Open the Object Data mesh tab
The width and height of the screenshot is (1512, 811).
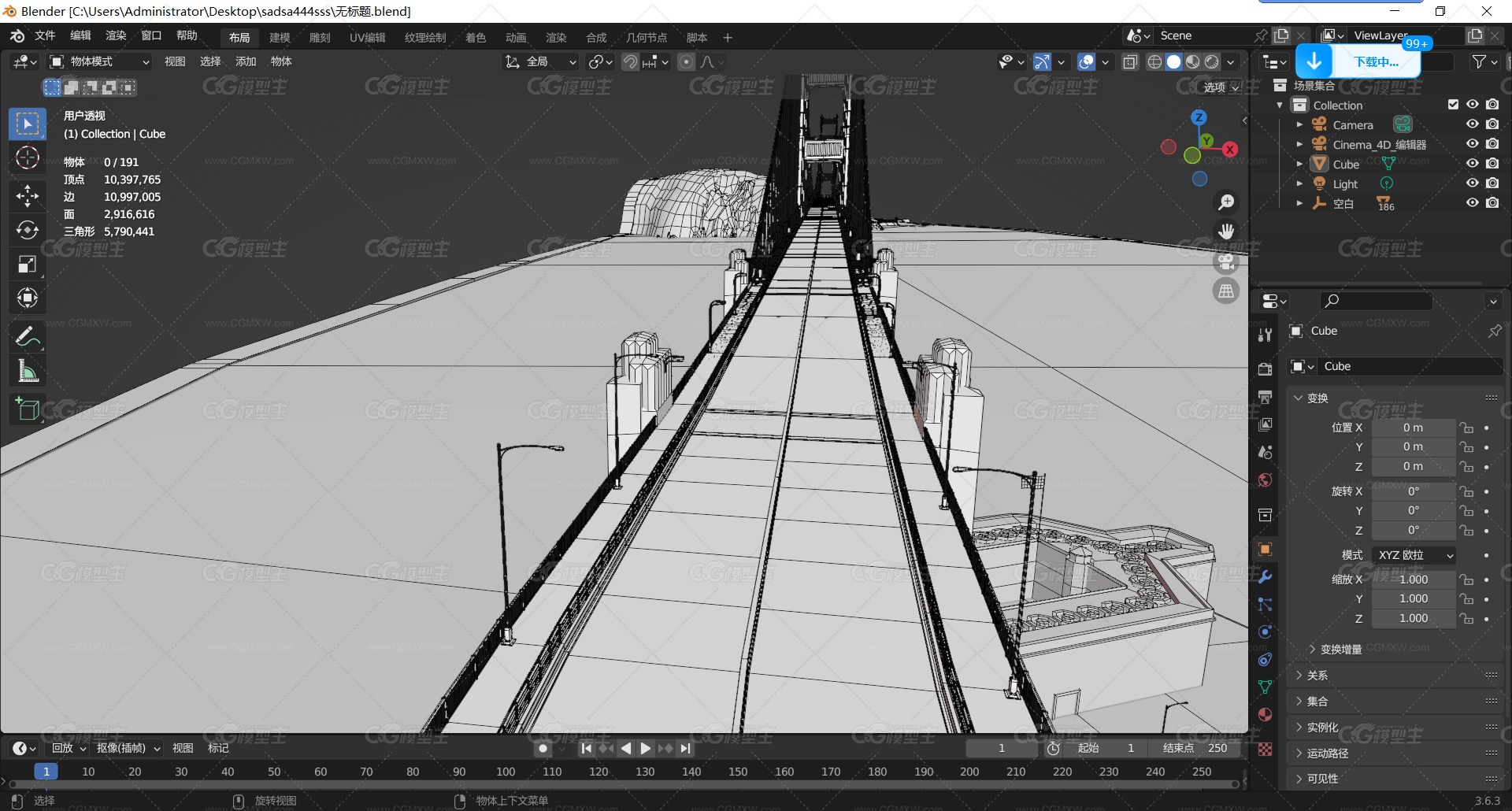point(1265,687)
